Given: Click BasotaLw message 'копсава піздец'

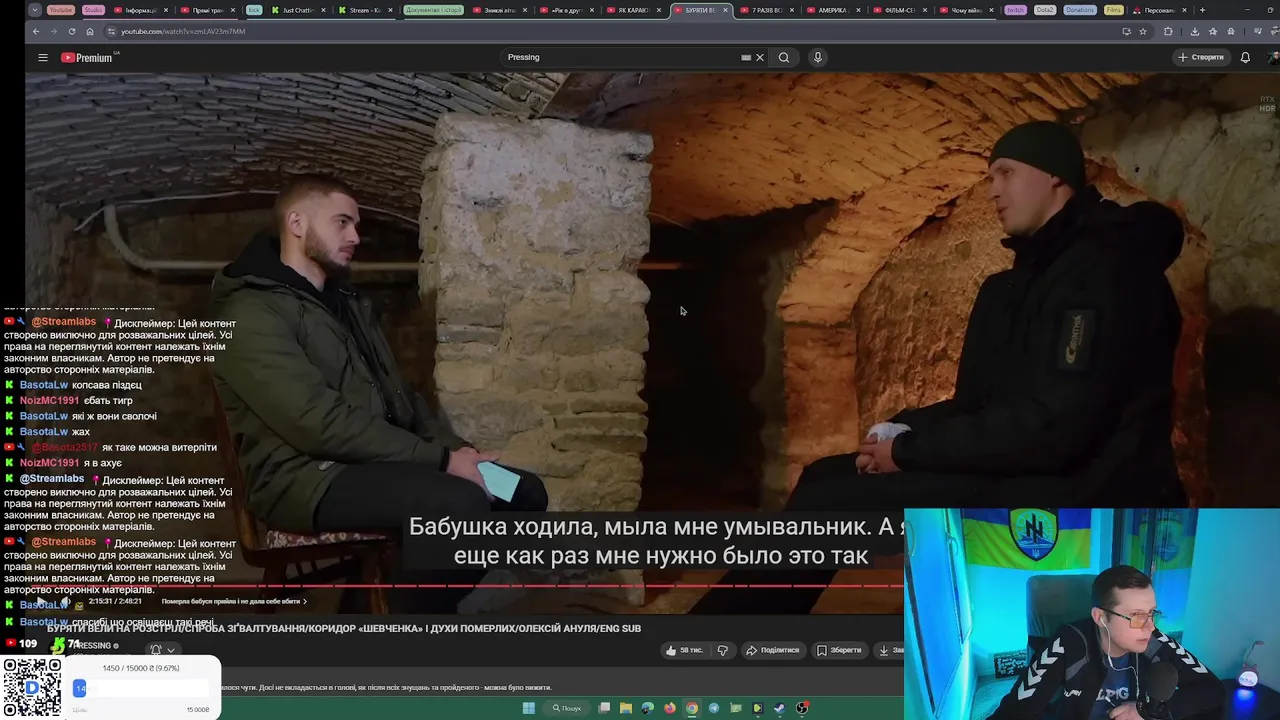Looking at the screenshot, I should pyautogui.click(x=107, y=385).
